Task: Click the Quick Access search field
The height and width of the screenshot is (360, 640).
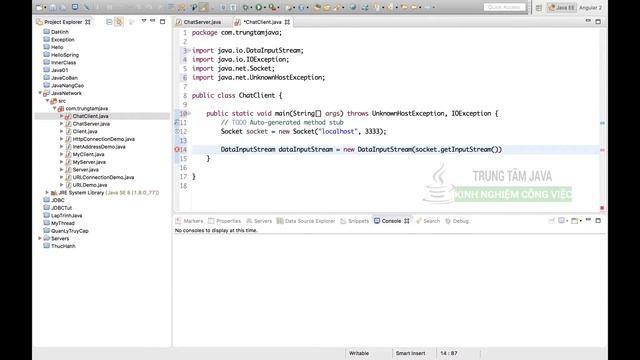Action: 504,7
